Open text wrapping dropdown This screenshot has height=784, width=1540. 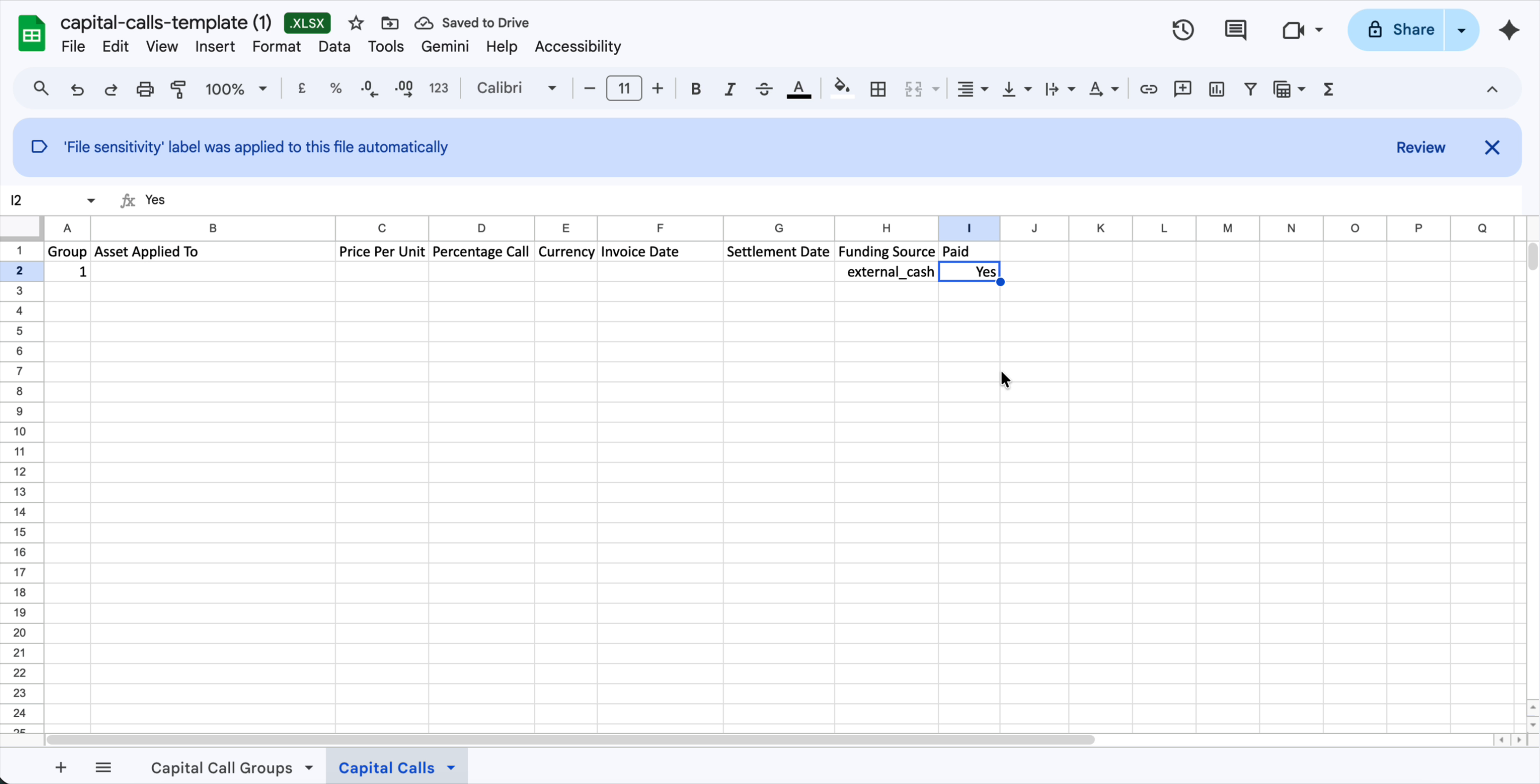coord(1059,89)
